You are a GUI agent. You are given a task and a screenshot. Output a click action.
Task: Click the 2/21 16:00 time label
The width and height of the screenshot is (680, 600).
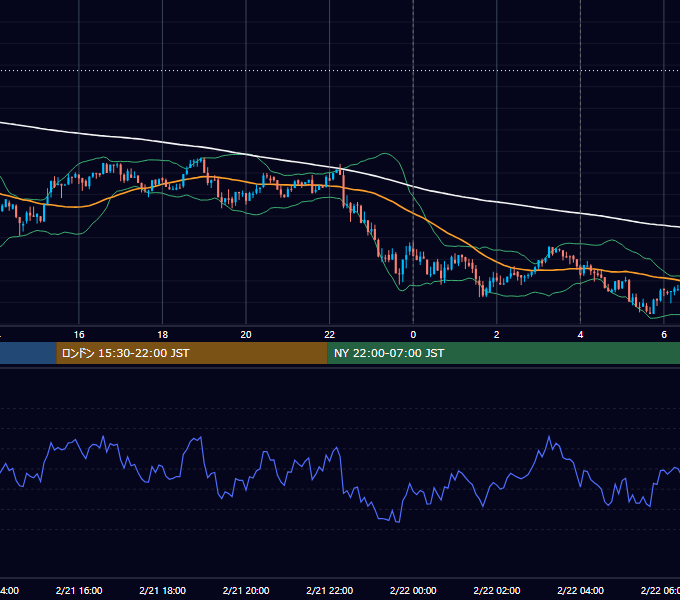pyautogui.click(x=79, y=590)
